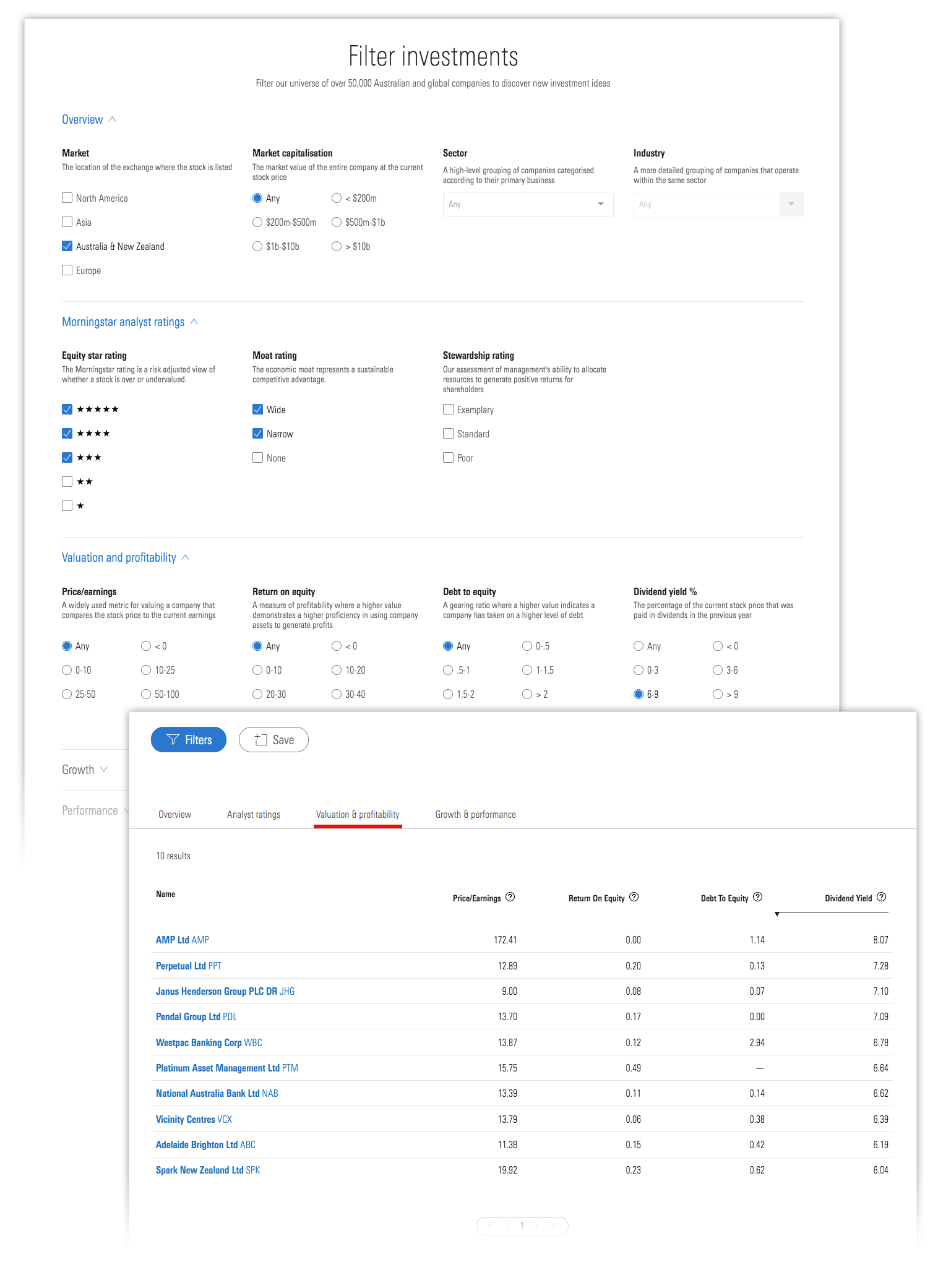This screenshot has height=1288, width=938.
Task: Click the '10 results' count text
Action: click(x=173, y=856)
